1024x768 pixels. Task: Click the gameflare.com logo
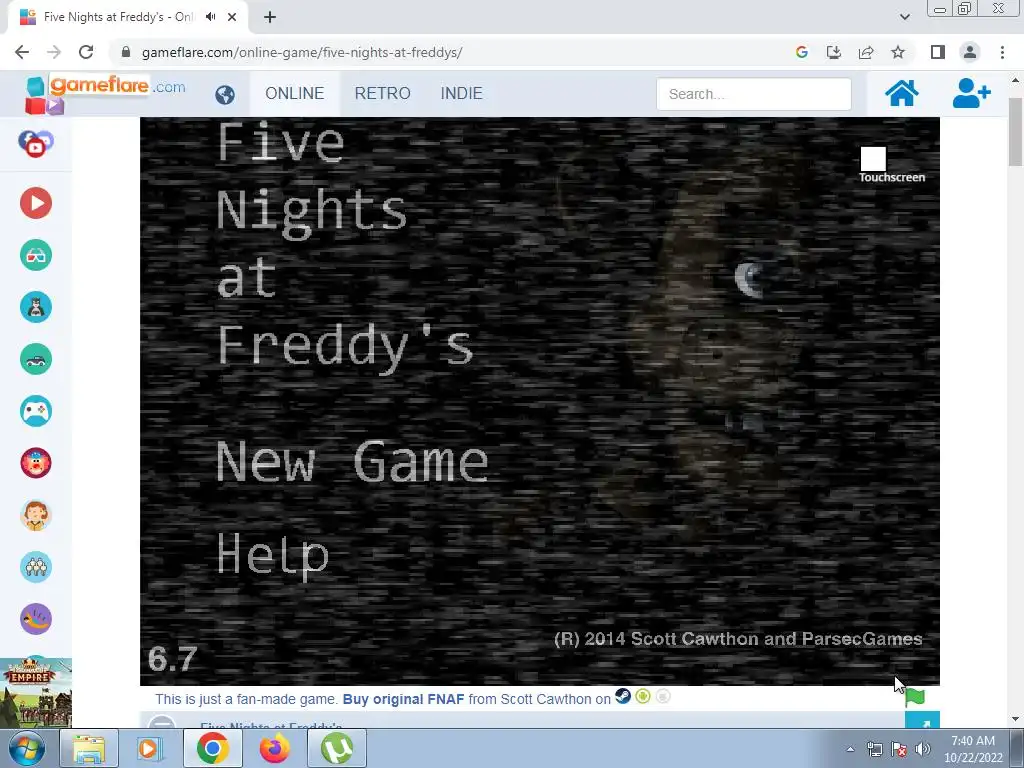[x=104, y=93]
